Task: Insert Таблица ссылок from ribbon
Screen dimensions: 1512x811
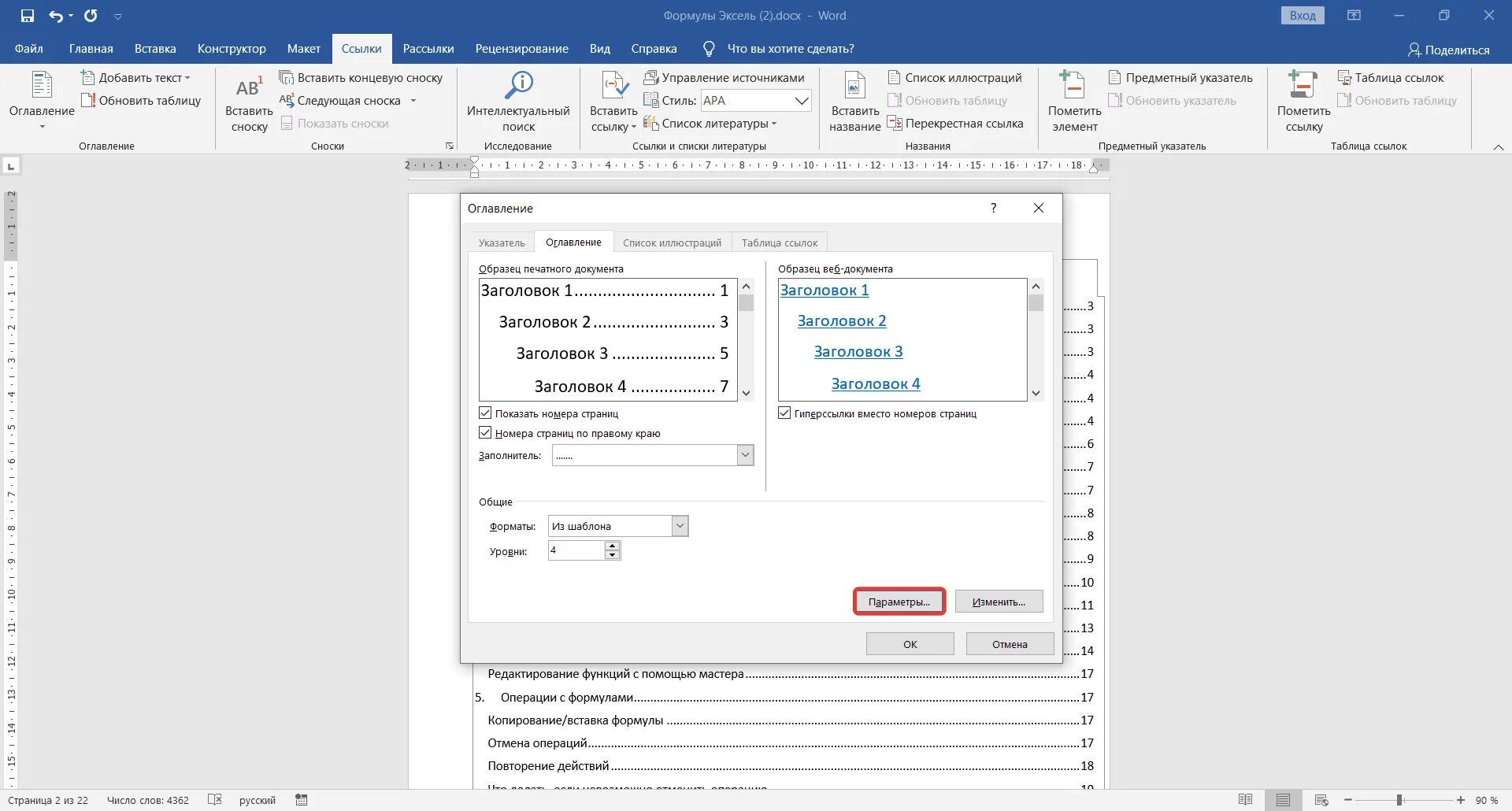Action: pos(1391,77)
